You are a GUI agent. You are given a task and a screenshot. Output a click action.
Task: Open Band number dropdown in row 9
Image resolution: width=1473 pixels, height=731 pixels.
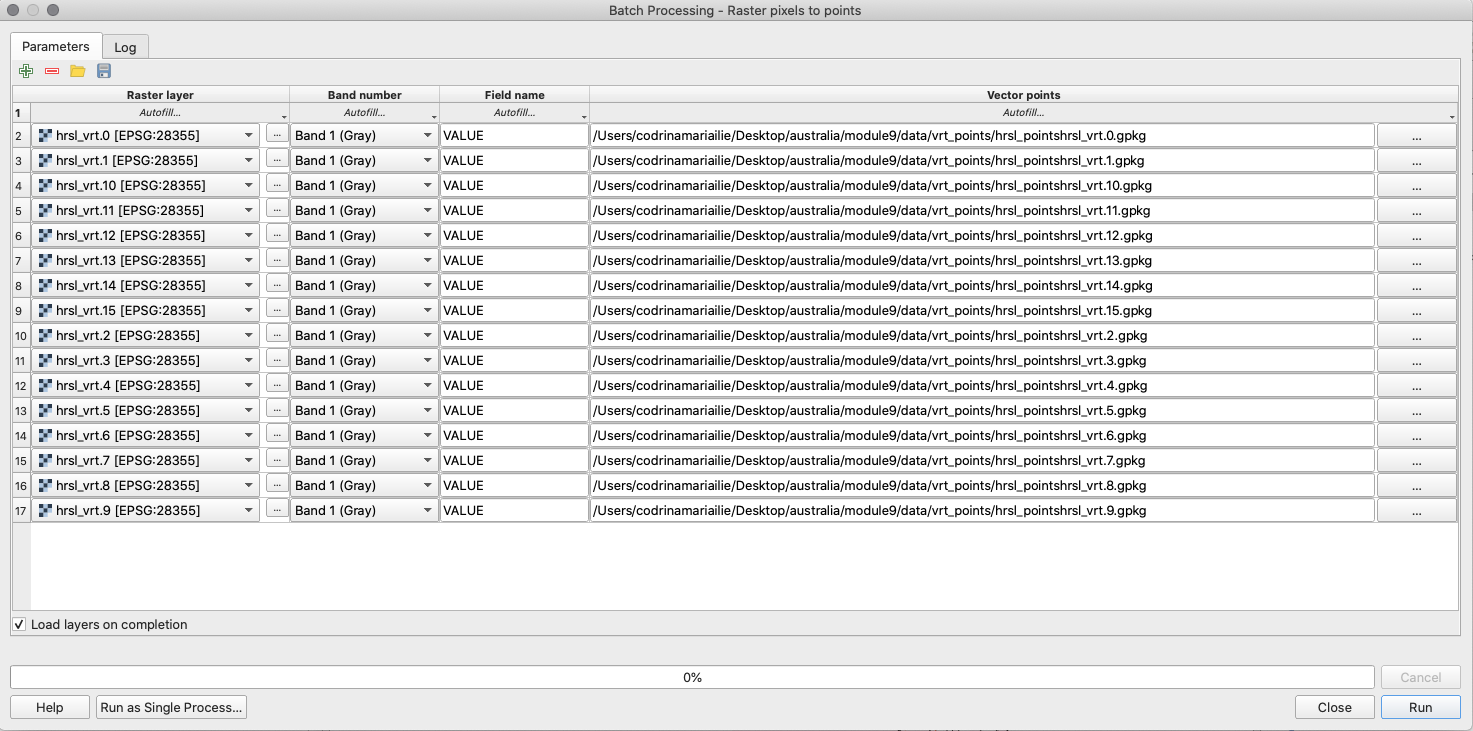(364, 310)
